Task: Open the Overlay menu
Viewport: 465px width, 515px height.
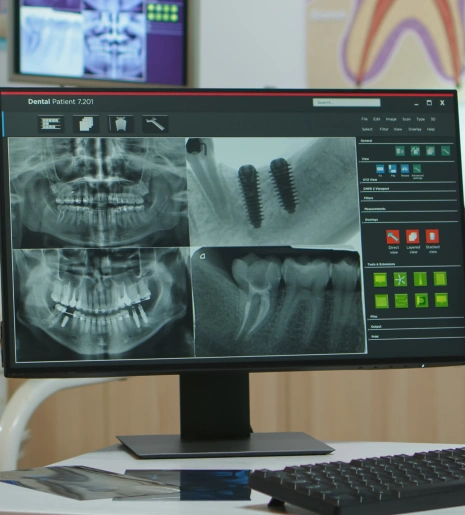Action: click(x=415, y=129)
